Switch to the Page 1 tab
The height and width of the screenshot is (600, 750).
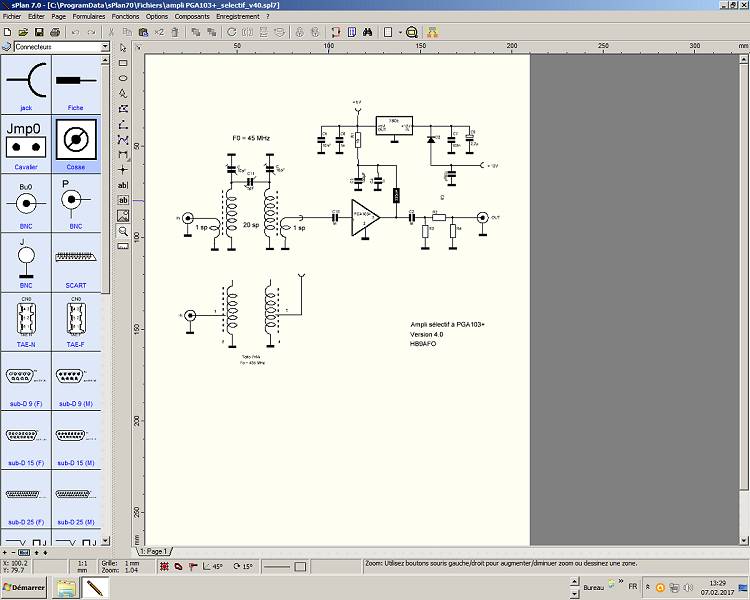pos(155,551)
